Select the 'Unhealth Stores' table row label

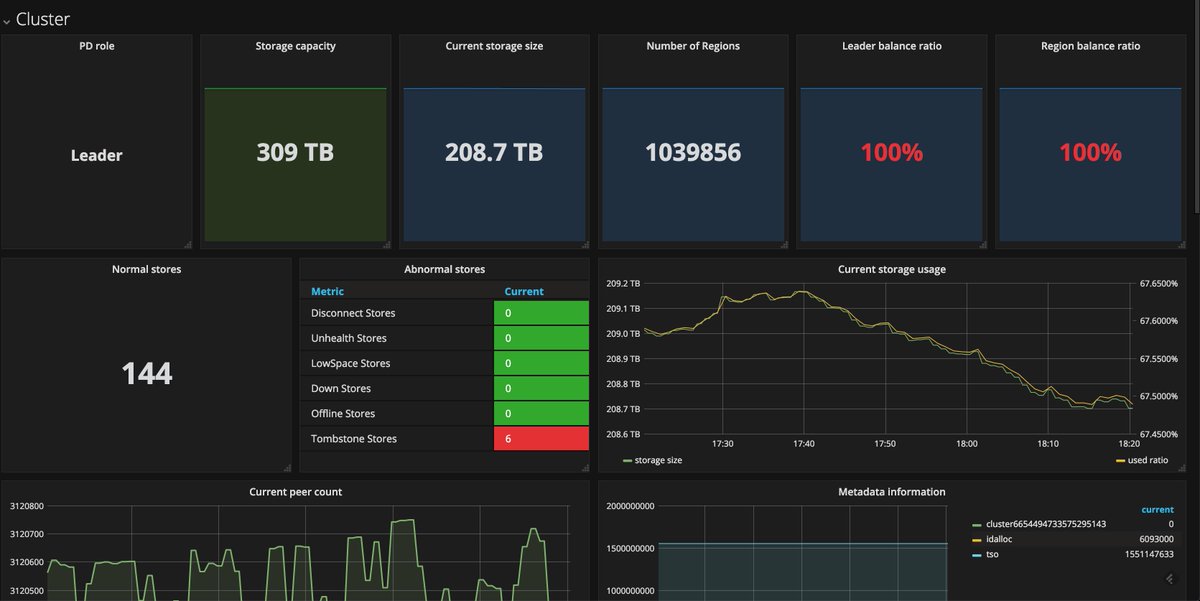click(349, 338)
